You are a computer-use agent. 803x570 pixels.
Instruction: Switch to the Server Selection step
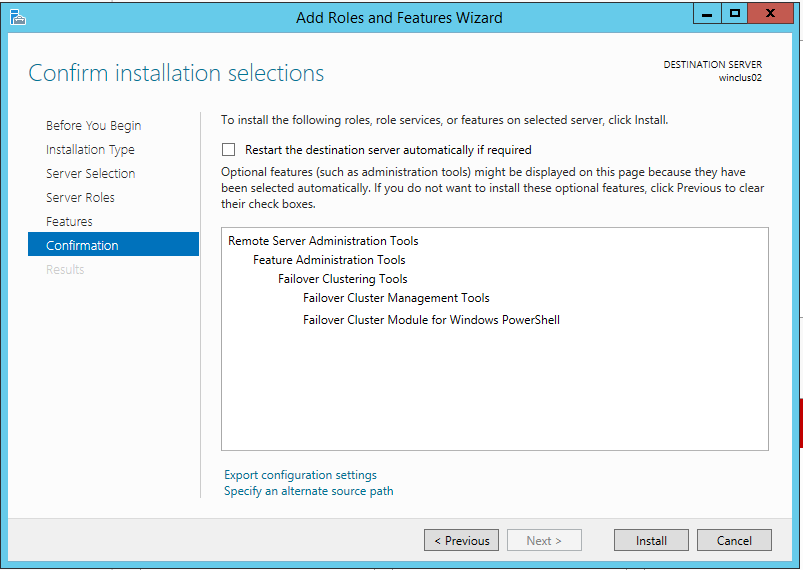tap(90, 174)
